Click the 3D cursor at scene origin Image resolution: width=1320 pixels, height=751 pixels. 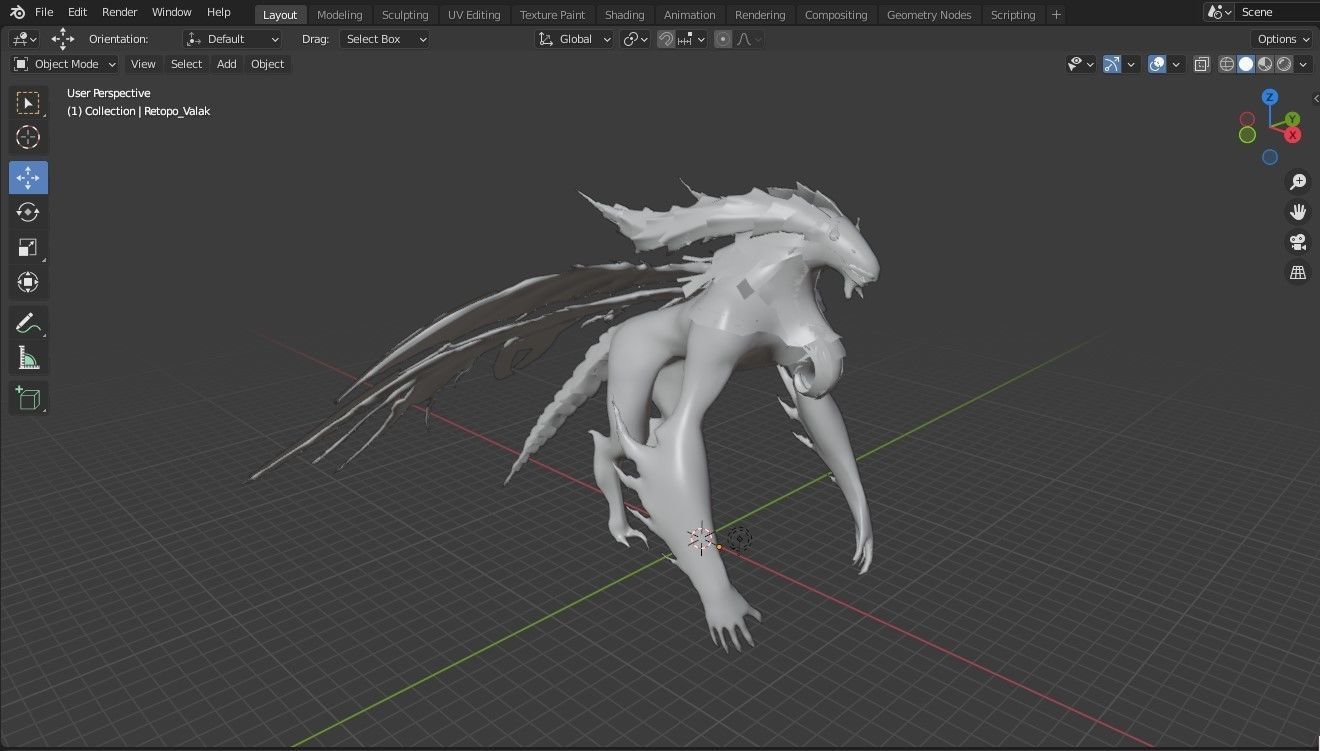pyautogui.click(x=702, y=540)
